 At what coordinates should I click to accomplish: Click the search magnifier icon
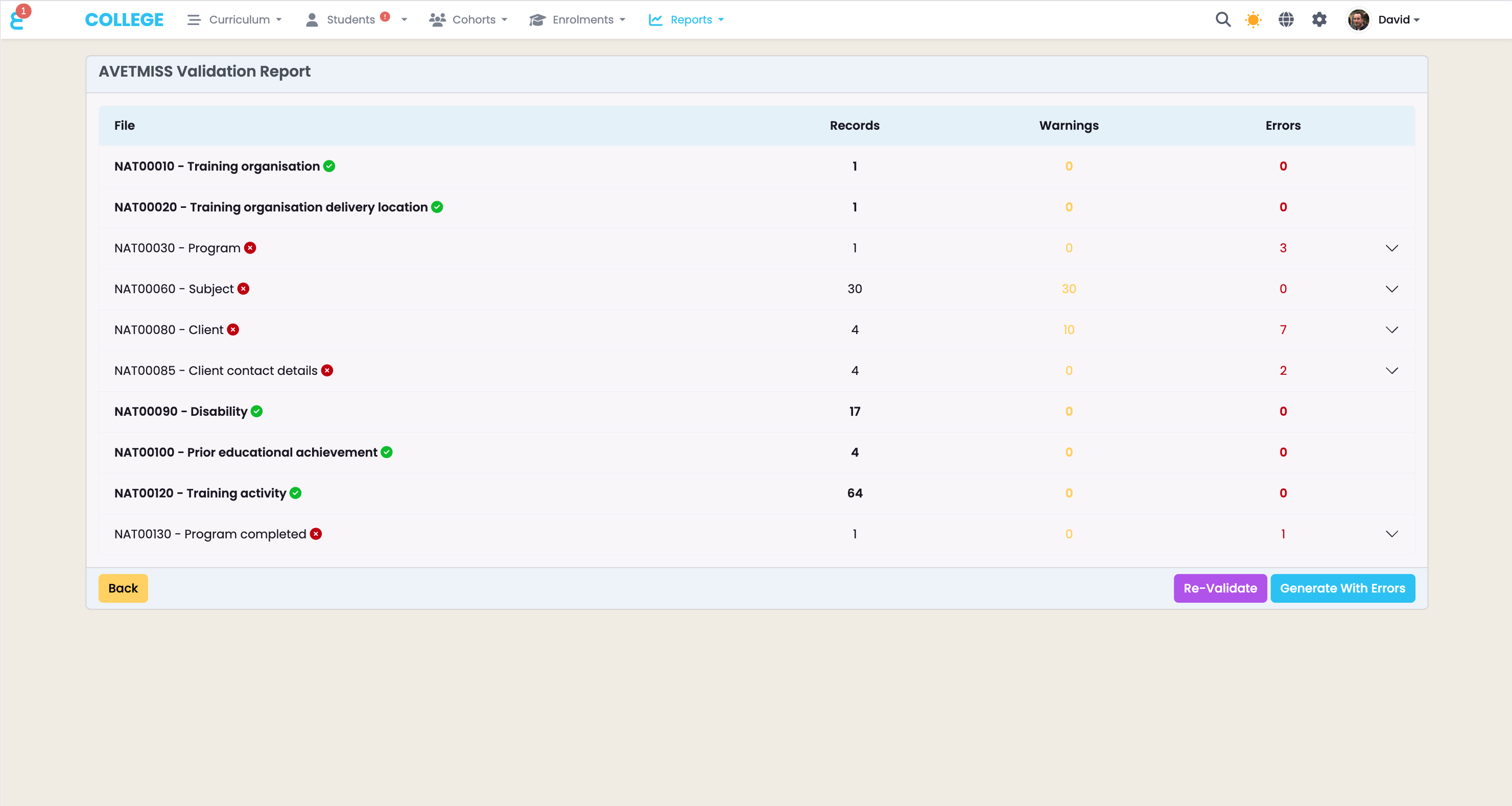click(x=1223, y=19)
